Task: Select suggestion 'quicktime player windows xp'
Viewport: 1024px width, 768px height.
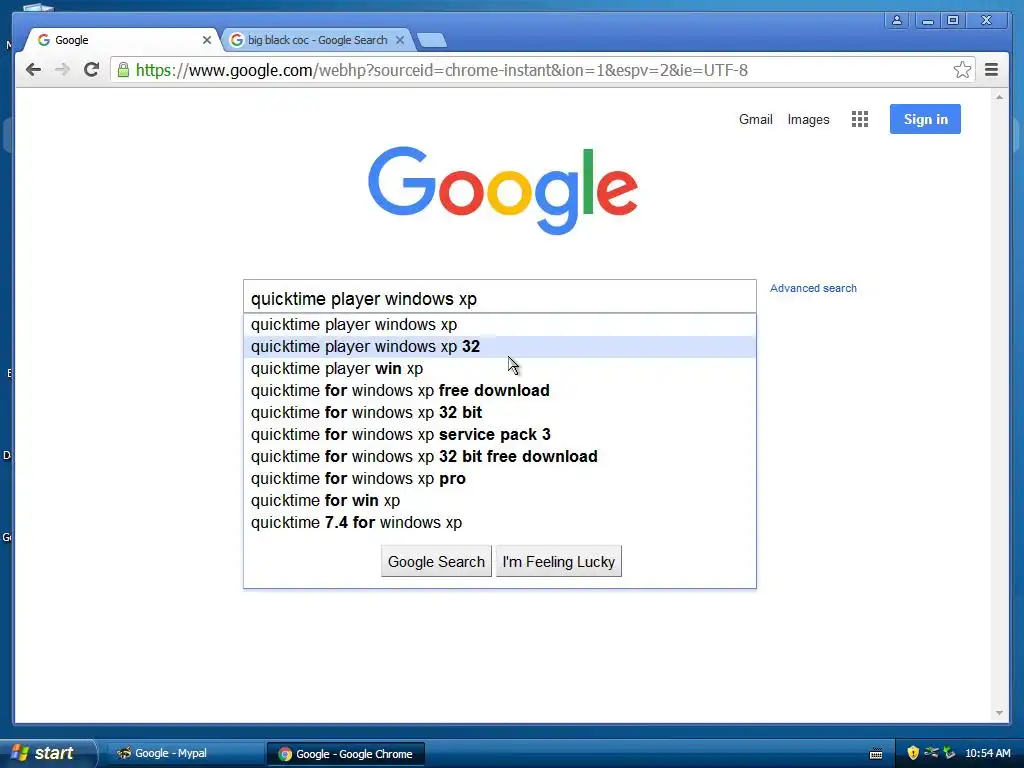Action: tap(500, 325)
